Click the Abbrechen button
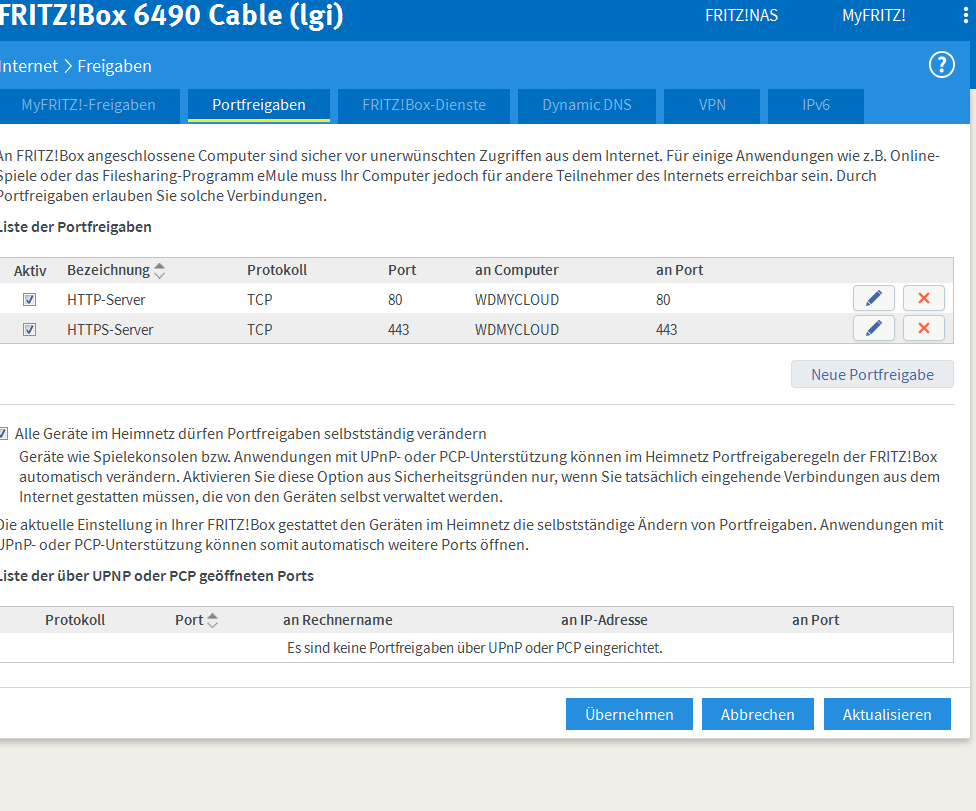 pos(758,714)
